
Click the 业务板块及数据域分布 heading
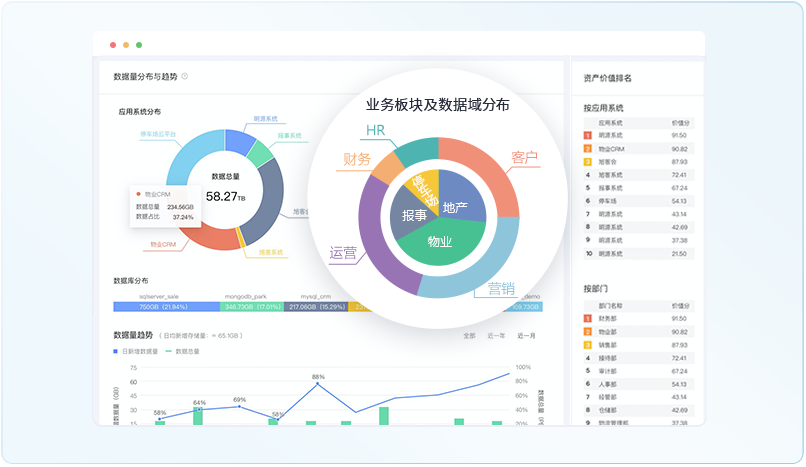(437, 105)
